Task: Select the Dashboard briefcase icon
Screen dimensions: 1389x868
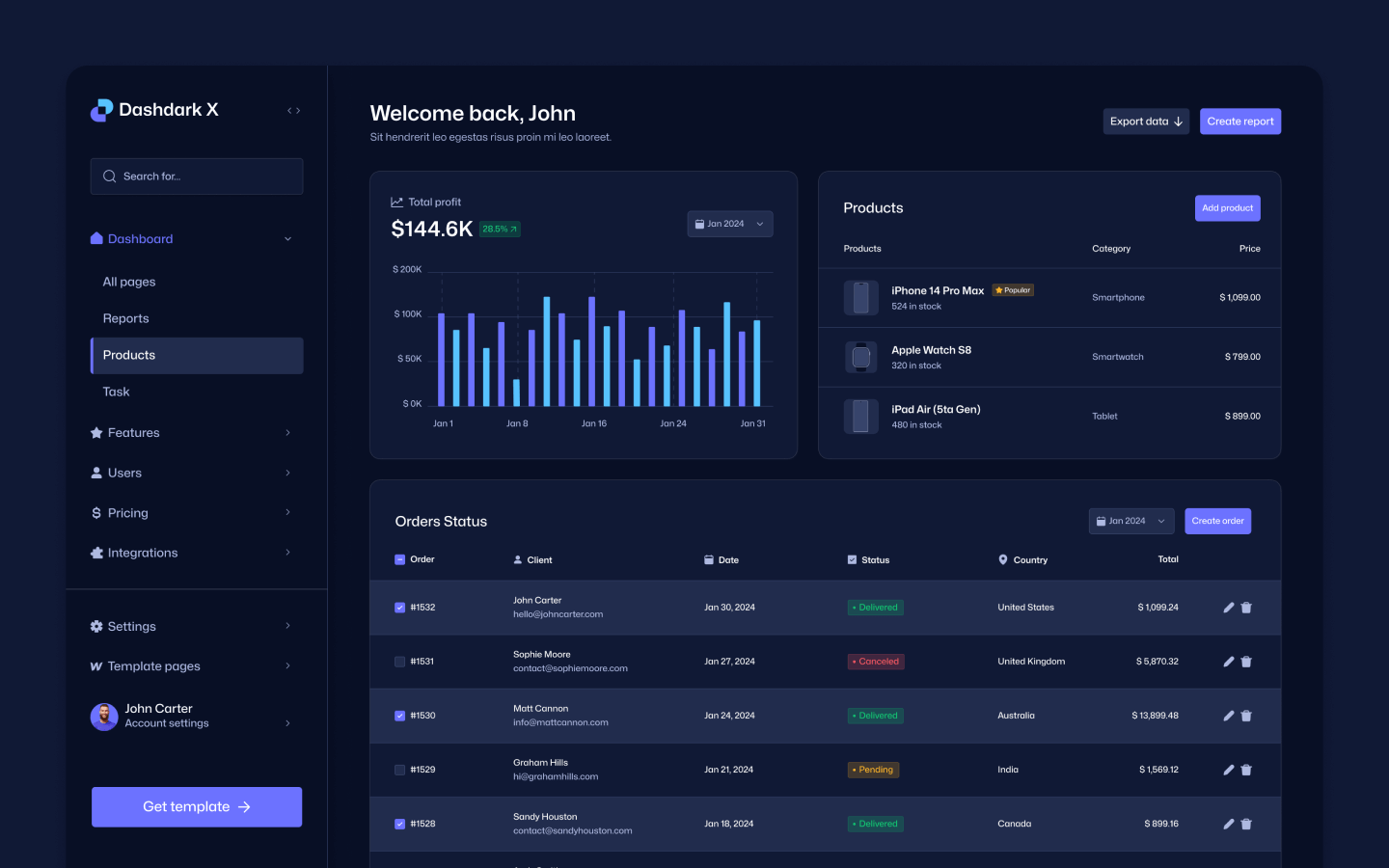Action: (95, 238)
